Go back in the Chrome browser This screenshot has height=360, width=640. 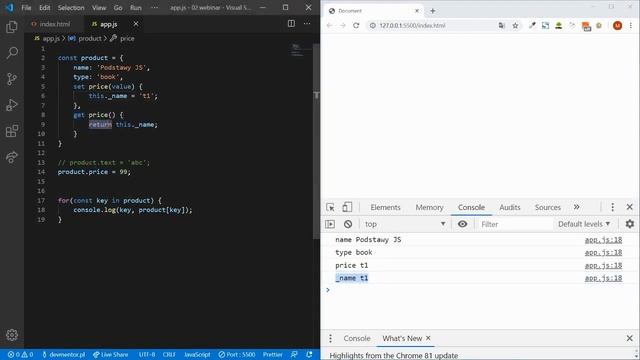pos(329,25)
